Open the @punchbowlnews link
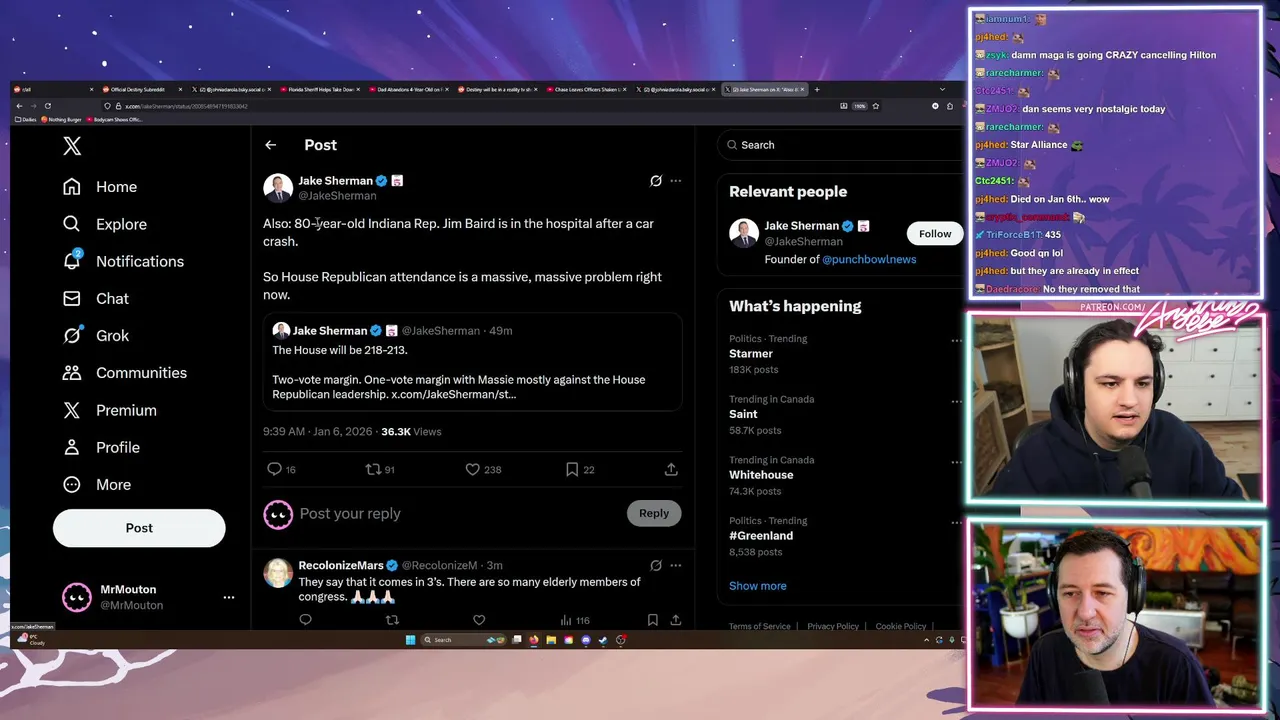 click(869, 259)
